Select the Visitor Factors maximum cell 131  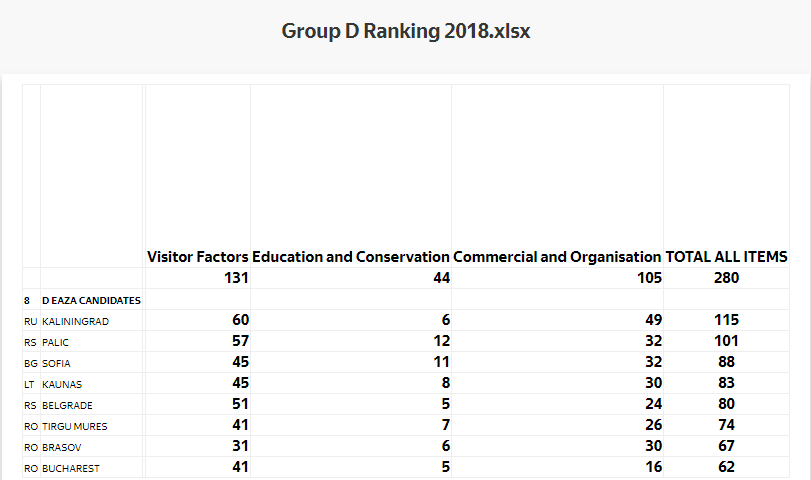coord(234,278)
